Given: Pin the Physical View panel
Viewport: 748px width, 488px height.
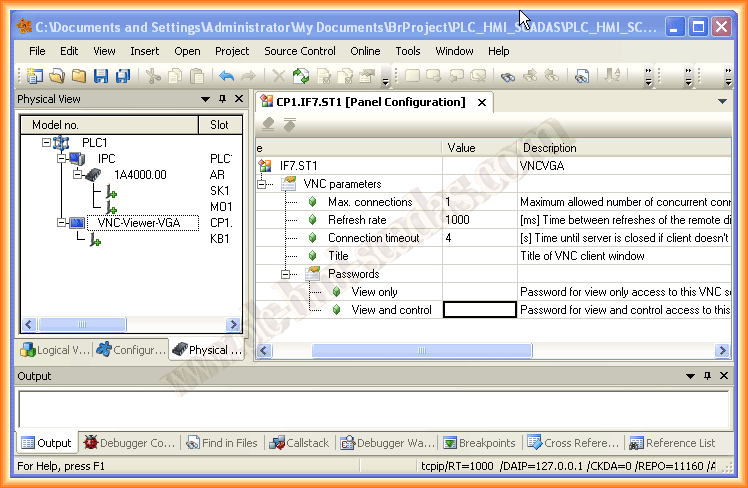Looking at the screenshot, I should pos(222,99).
